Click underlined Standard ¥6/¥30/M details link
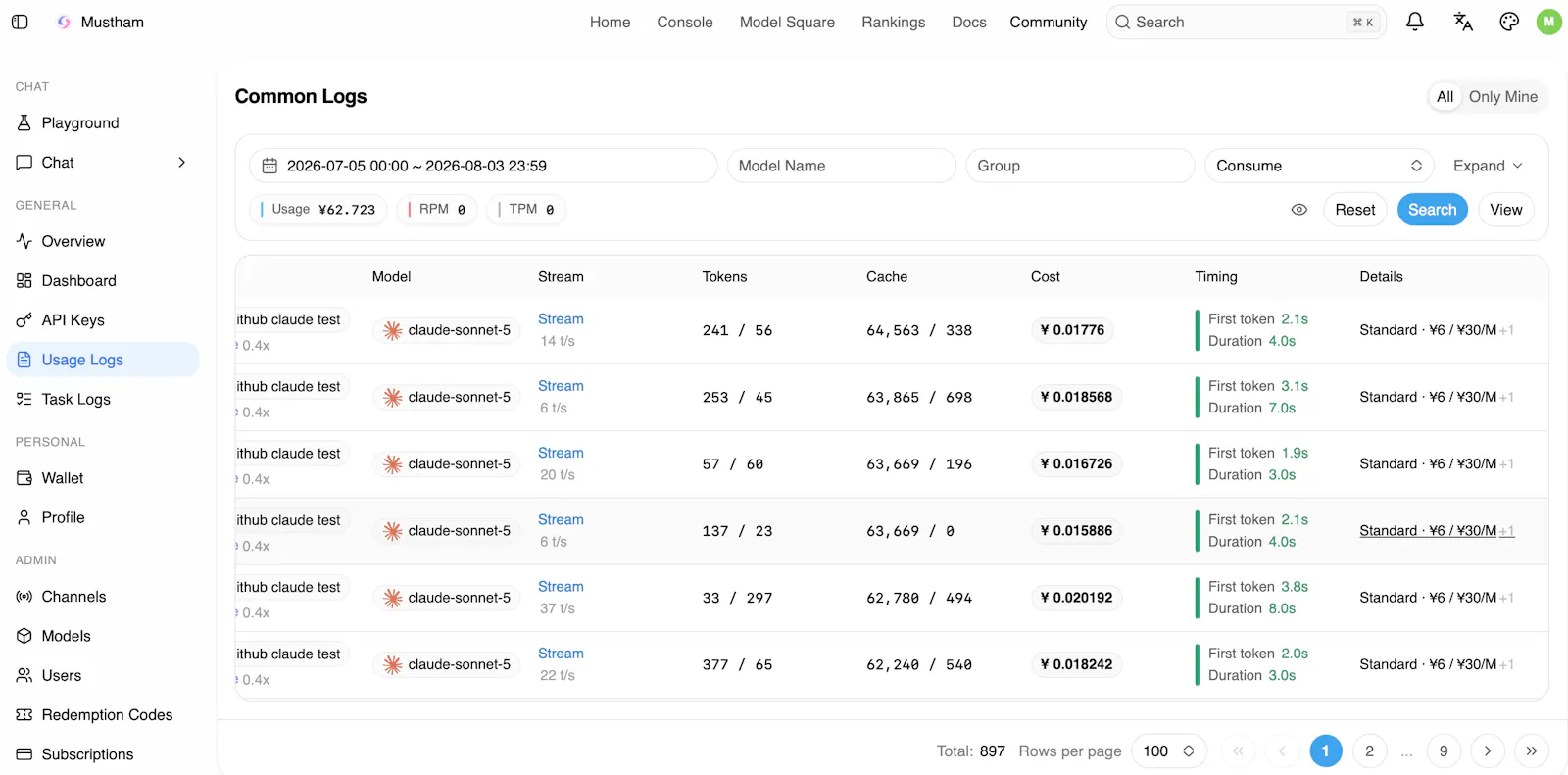This screenshot has height=775, width=1568. coord(1437,531)
